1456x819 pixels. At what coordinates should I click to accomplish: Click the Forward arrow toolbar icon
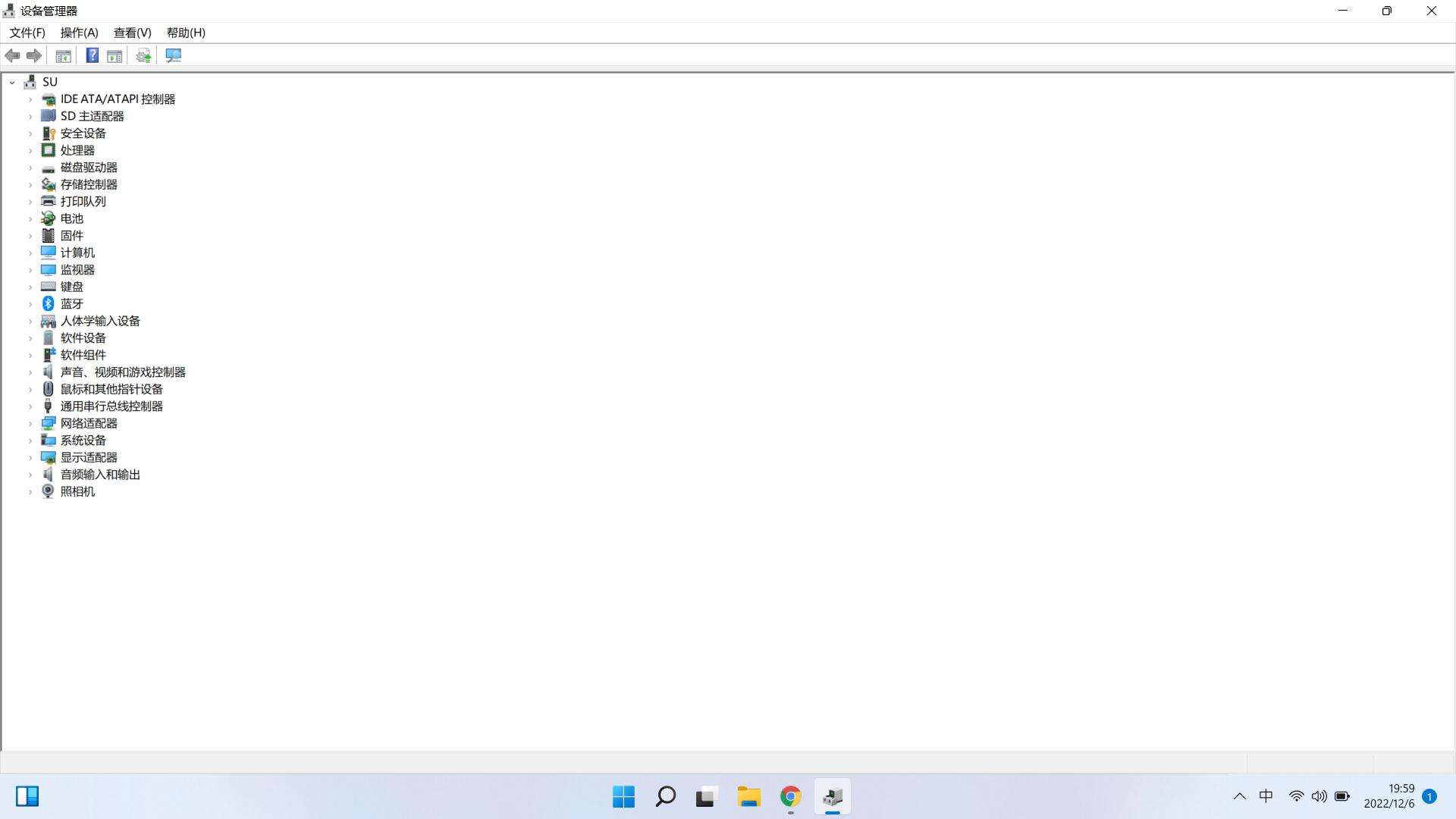[34, 55]
